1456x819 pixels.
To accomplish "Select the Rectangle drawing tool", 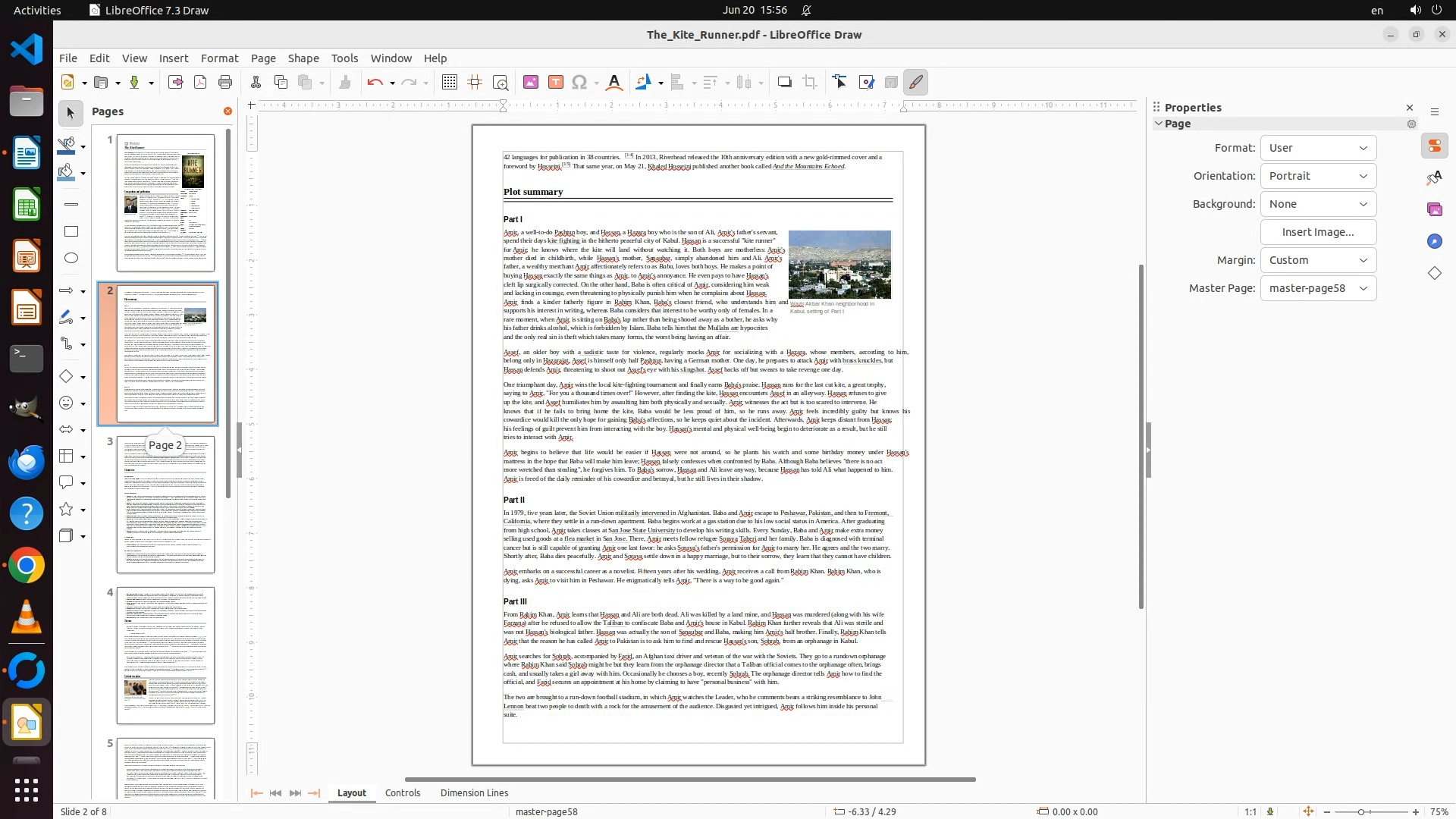I will (x=71, y=231).
